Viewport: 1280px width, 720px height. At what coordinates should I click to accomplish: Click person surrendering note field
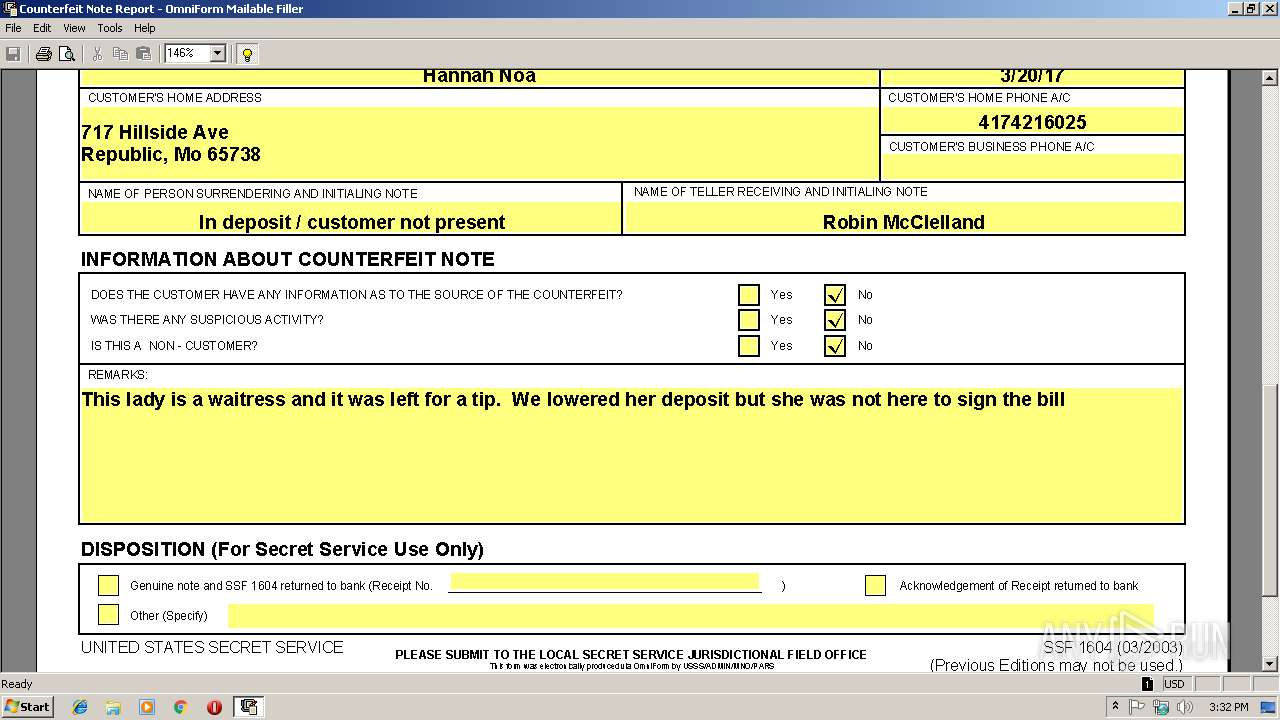351,219
